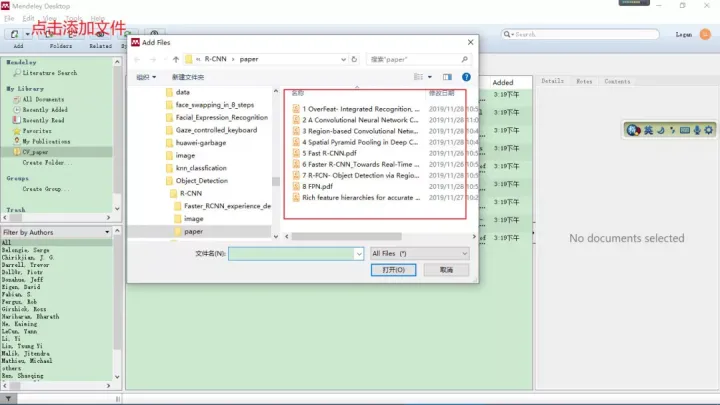Screen dimensions: 720x405
Task: Open the All Files (*) type dropdown
Action: 420,253
